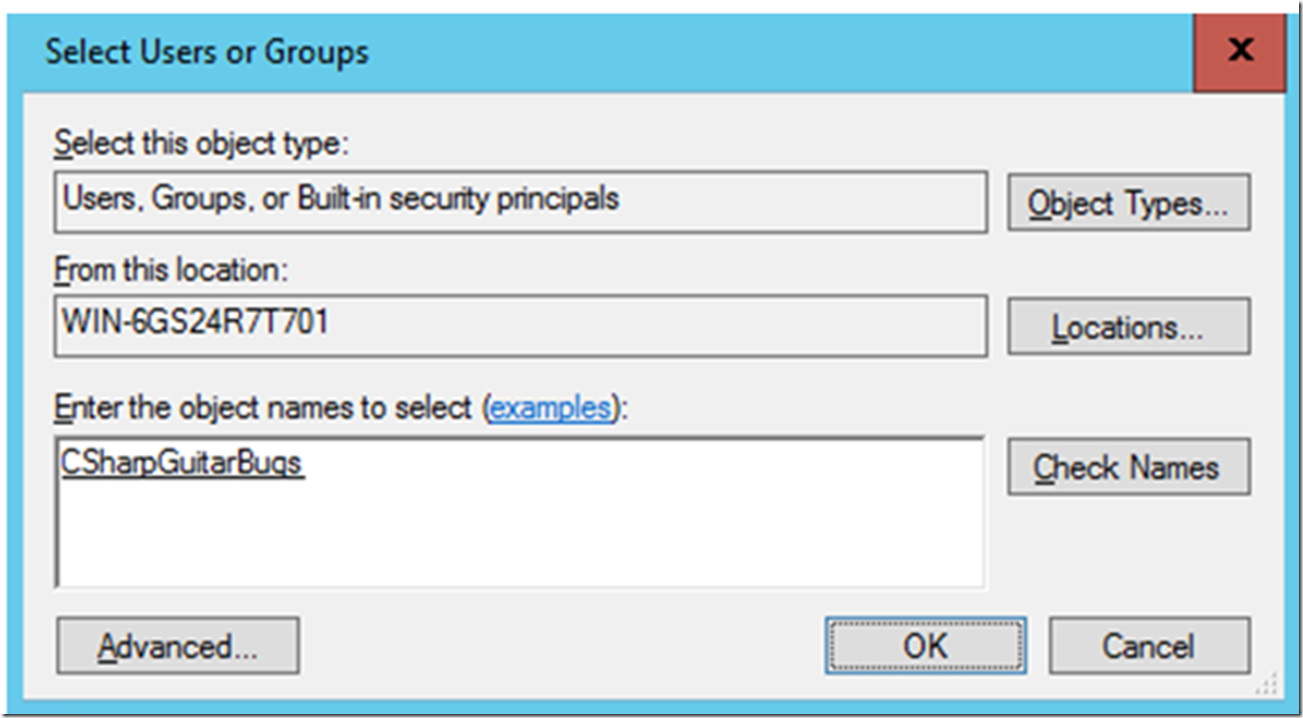Cancel the Select Users or Groups dialog
Screen dimensions: 1303x718
pos(1149,645)
